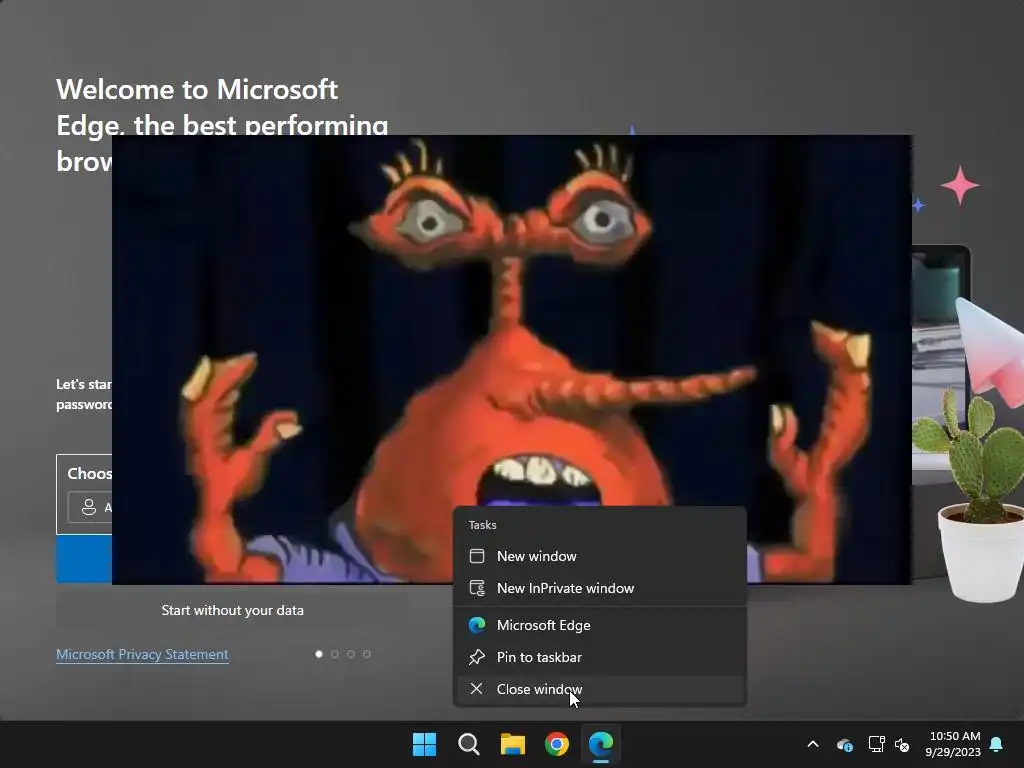Select the fourth page indicator dot
The height and width of the screenshot is (768, 1024).
[x=367, y=654]
